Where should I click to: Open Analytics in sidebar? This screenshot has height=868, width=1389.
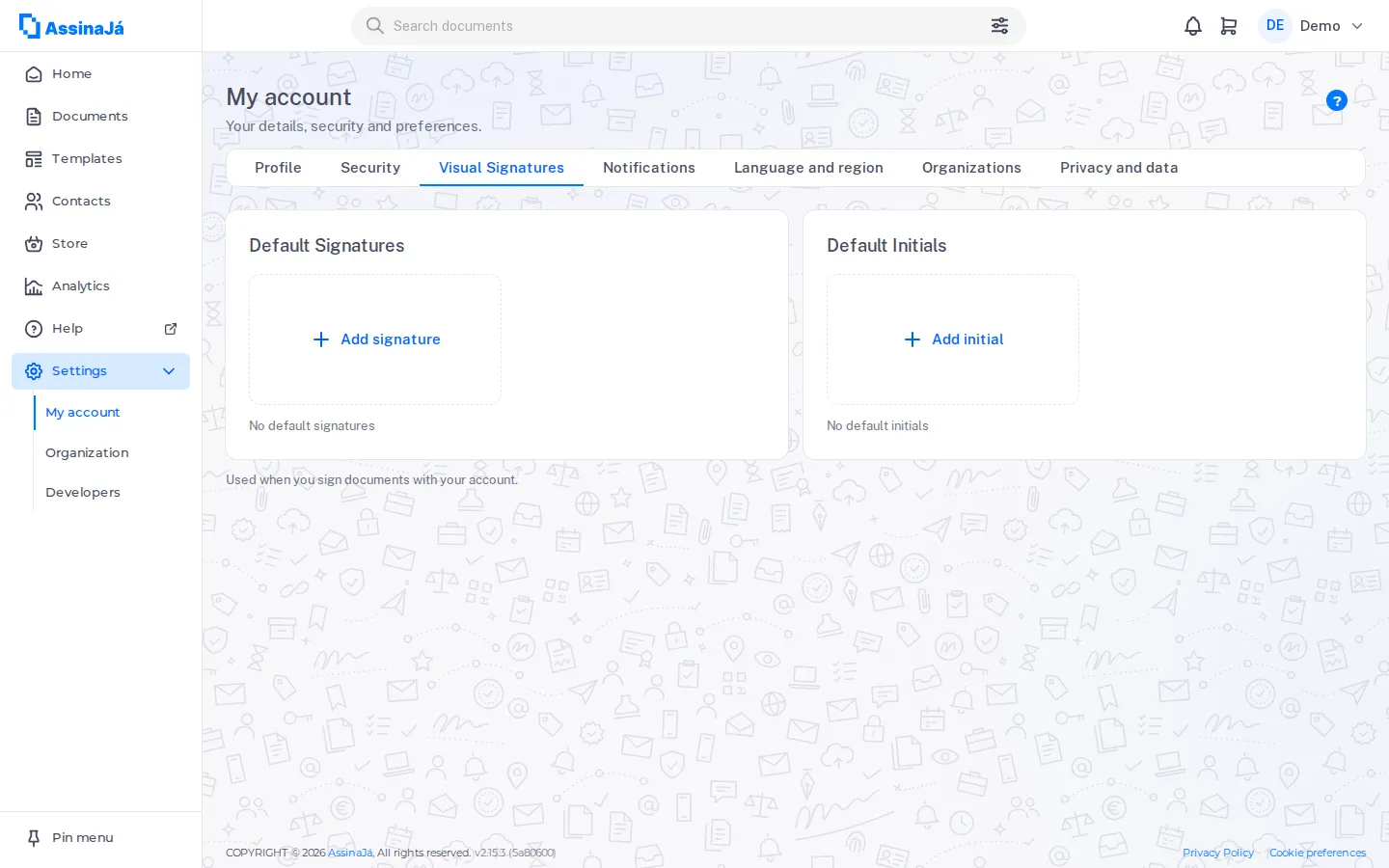(100, 286)
